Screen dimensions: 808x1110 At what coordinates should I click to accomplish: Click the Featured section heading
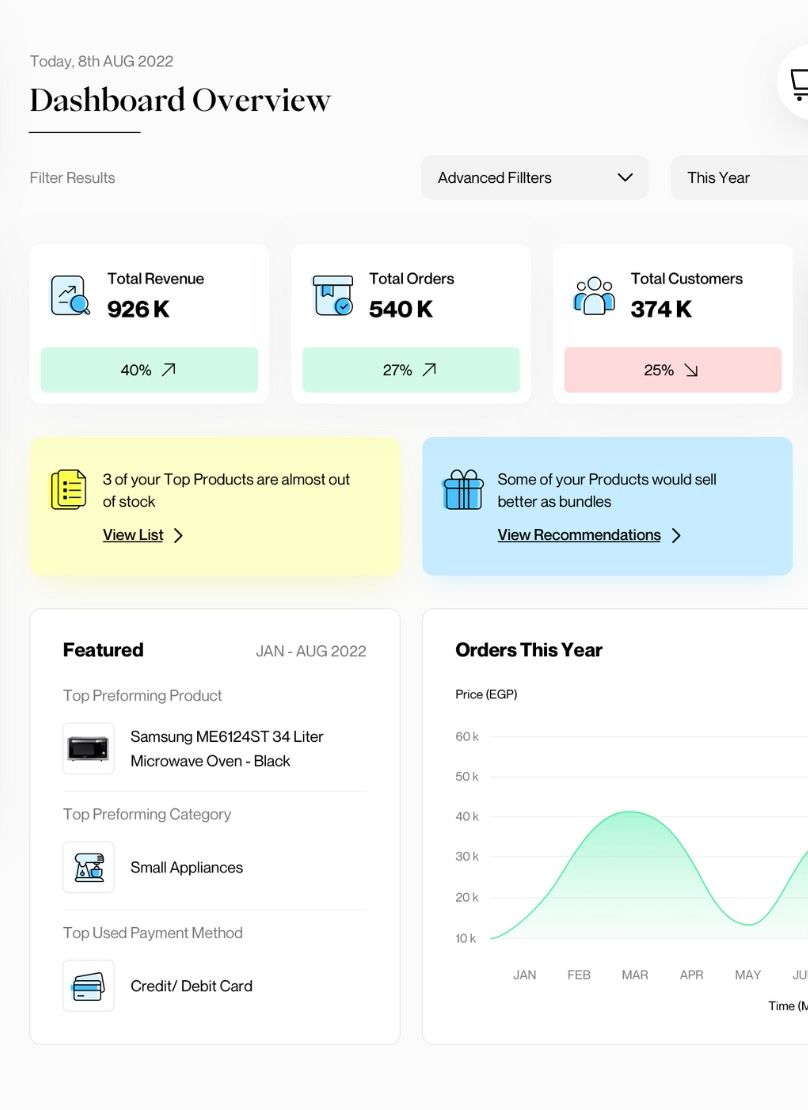(x=103, y=650)
